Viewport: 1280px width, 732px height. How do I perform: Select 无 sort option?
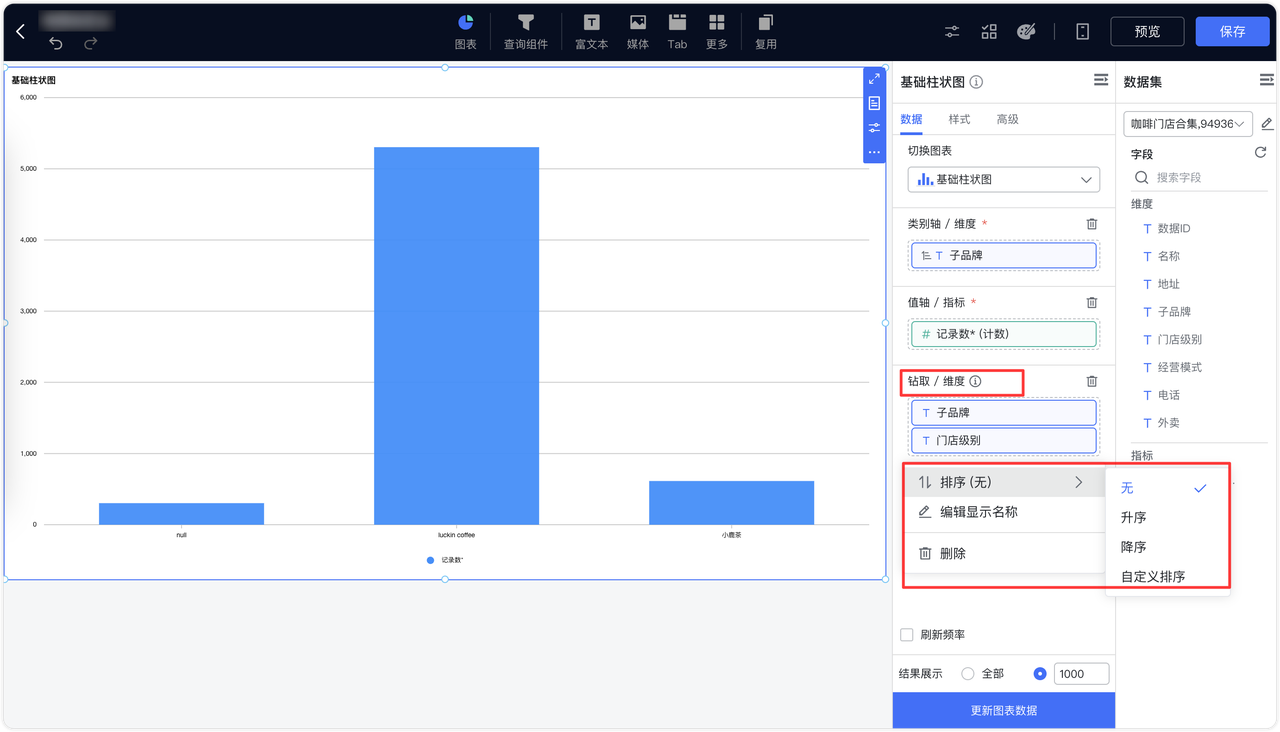pyautogui.click(x=1167, y=488)
